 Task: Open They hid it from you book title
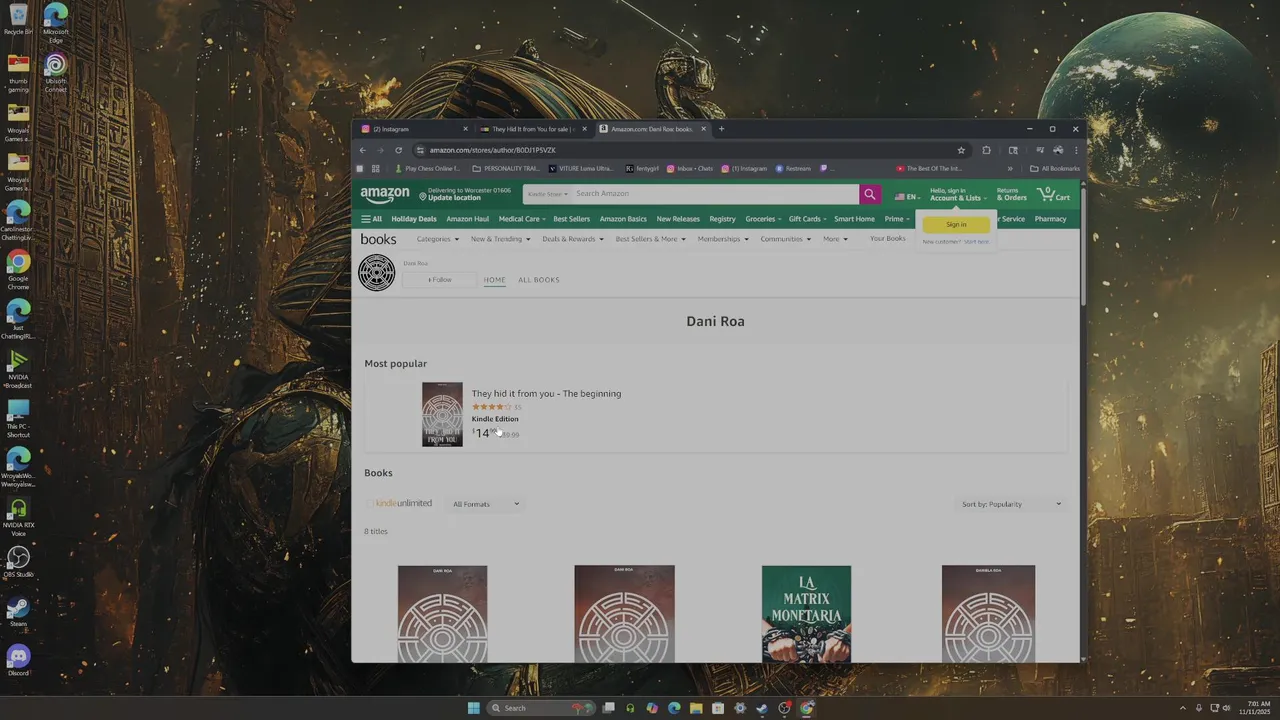[x=546, y=394]
